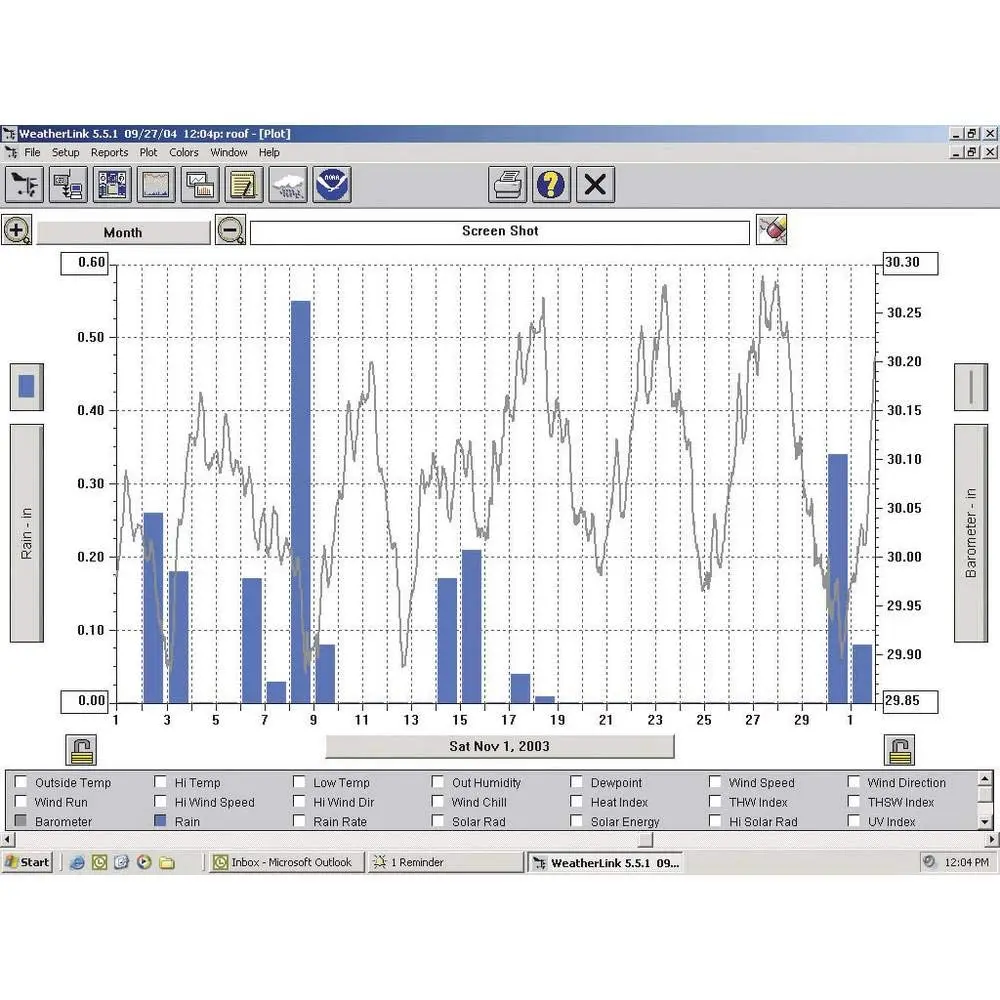
Task: Enable the Wind Run checkbox
Action: tap(21, 801)
